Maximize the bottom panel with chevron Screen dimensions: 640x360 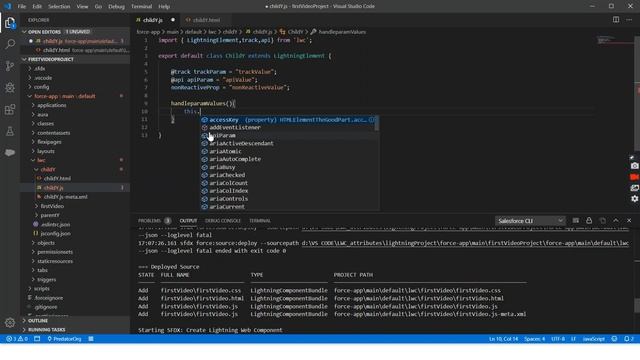click(616, 220)
